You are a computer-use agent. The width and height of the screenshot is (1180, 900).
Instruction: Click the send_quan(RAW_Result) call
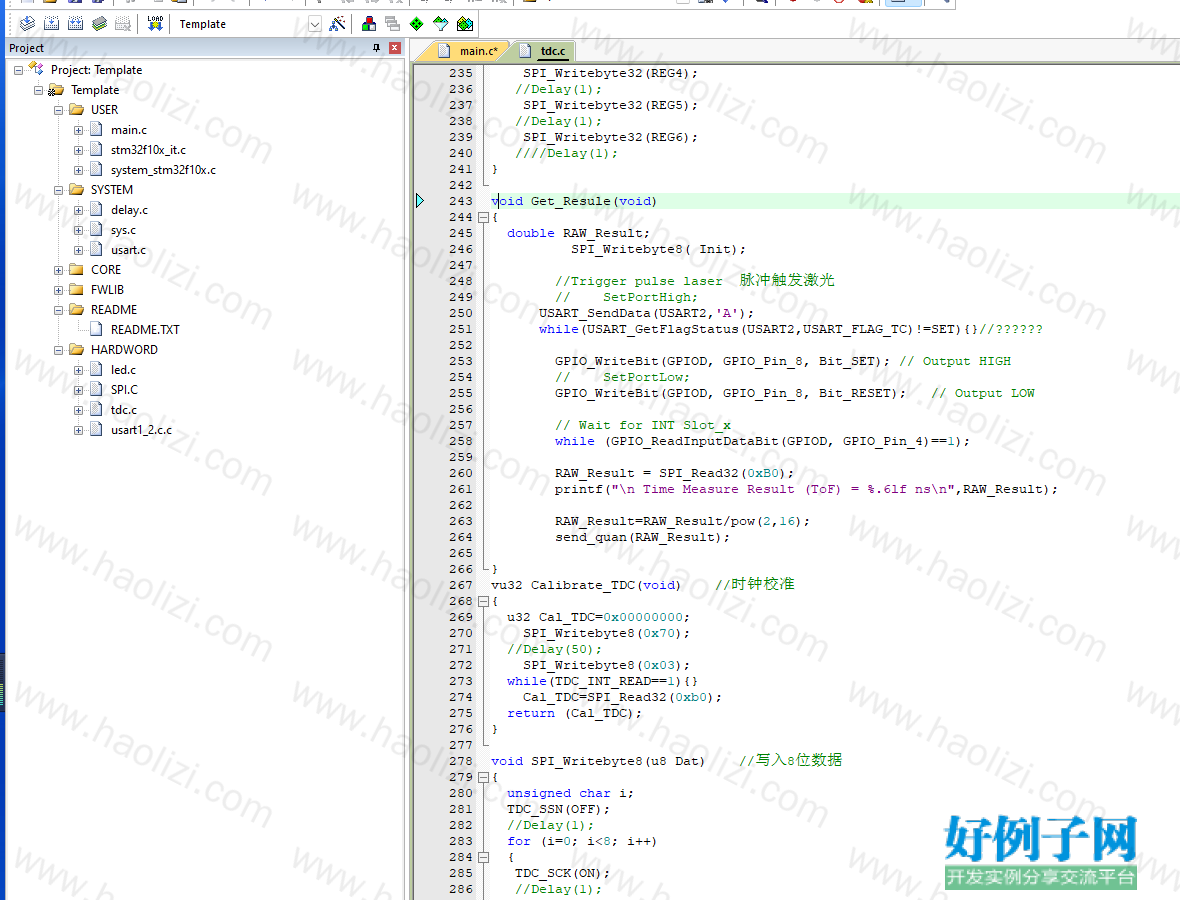click(x=642, y=537)
